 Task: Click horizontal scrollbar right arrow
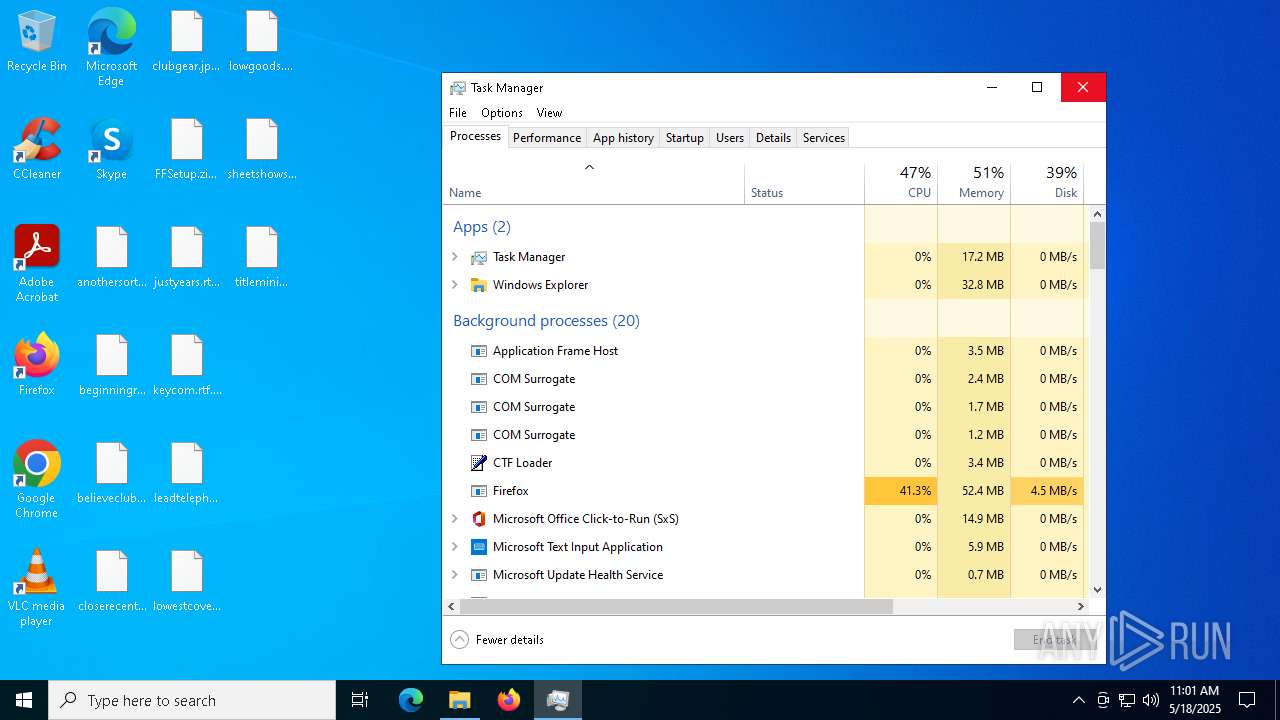point(1080,607)
